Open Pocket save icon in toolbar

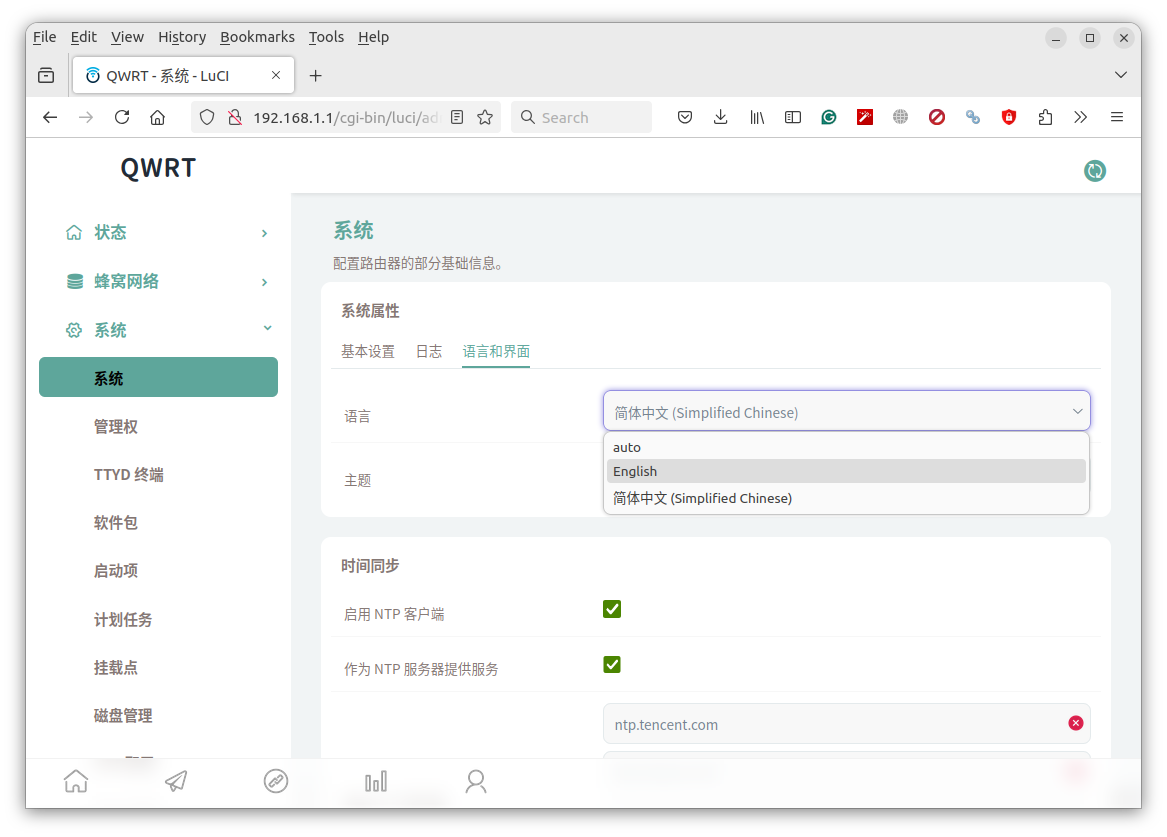tap(685, 118)
